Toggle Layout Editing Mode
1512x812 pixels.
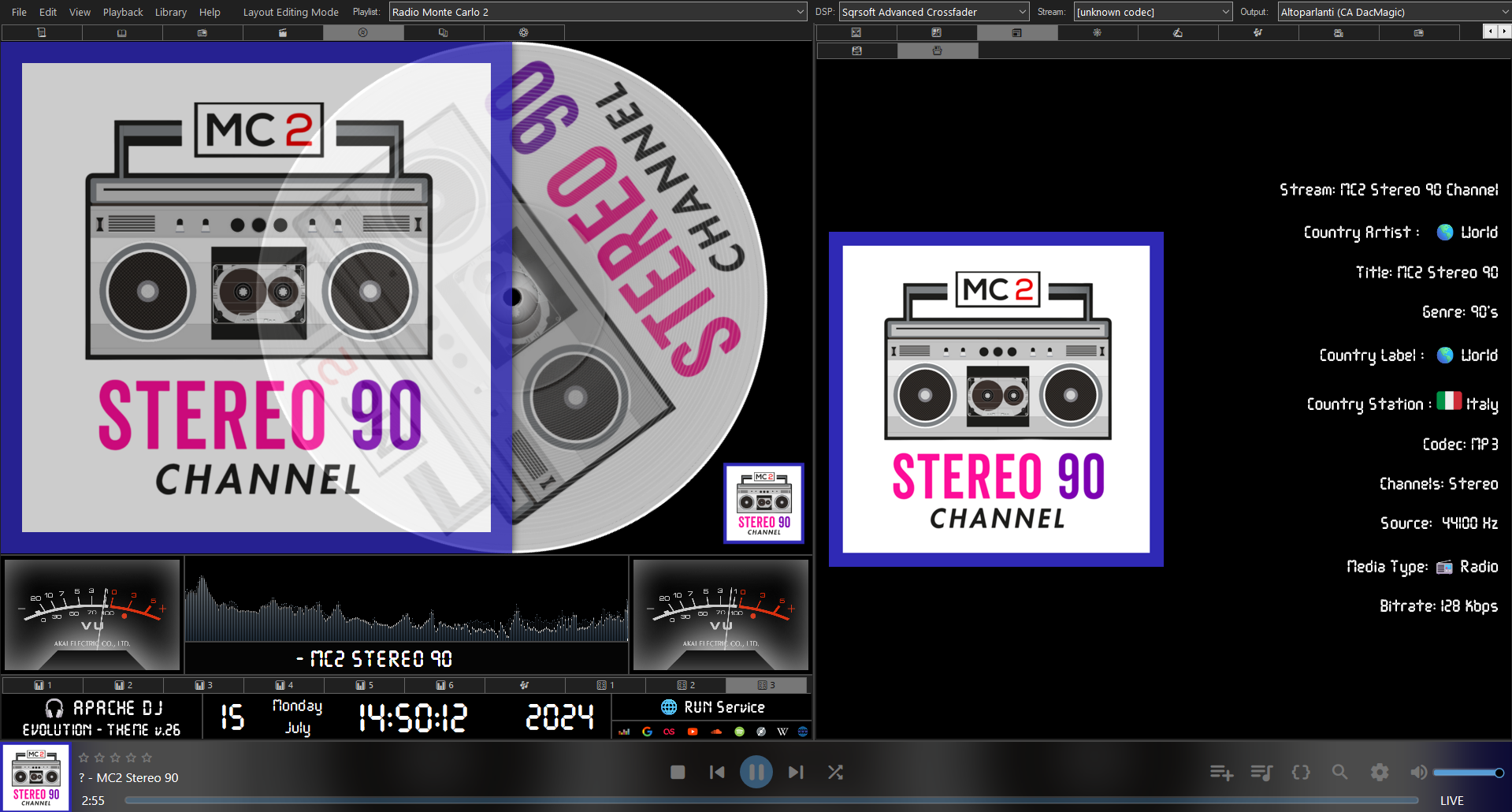291,12
